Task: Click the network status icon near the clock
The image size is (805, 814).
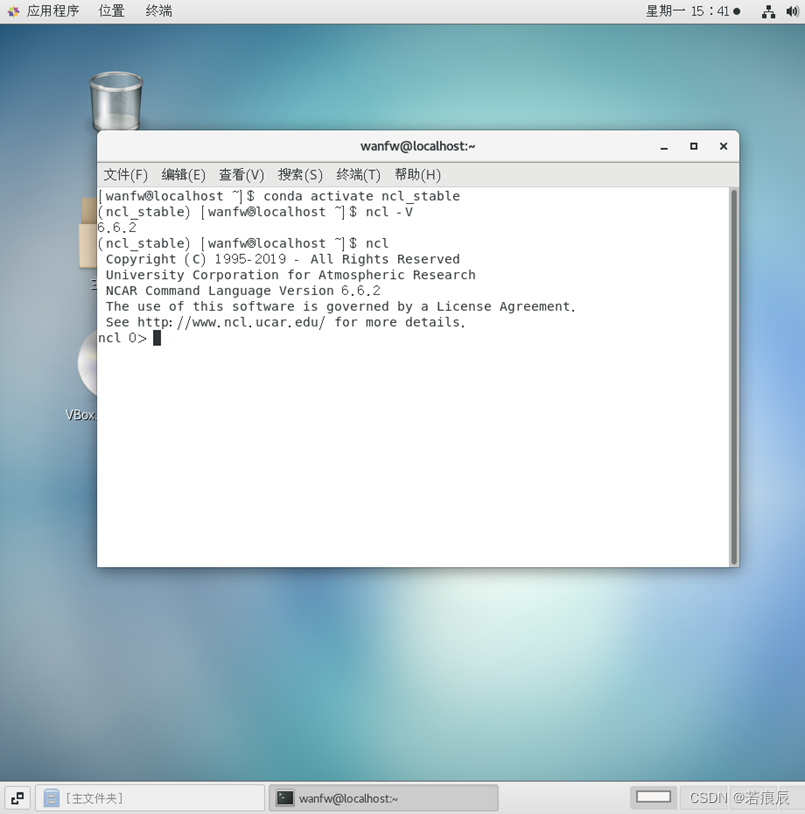Action: point(768,12)
